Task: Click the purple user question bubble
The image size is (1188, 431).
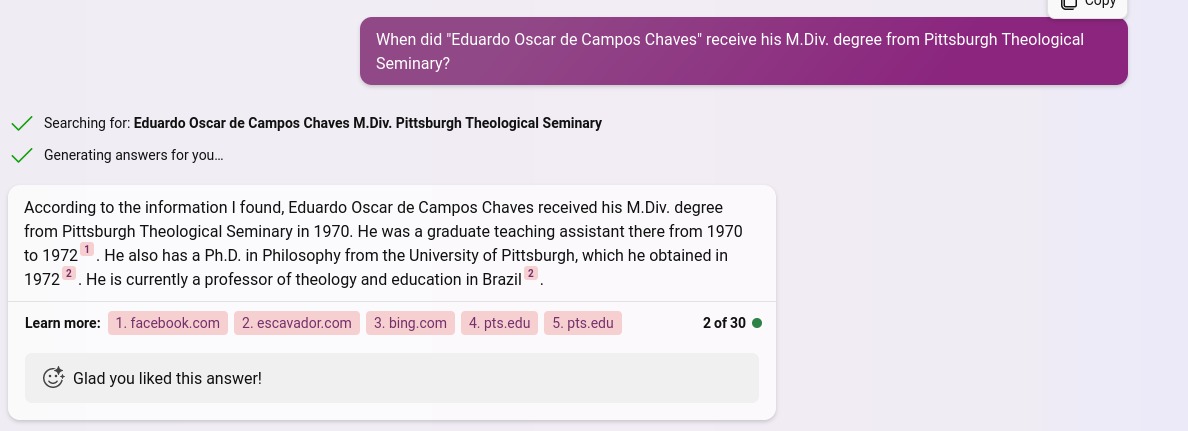Action: coord(743,51)
